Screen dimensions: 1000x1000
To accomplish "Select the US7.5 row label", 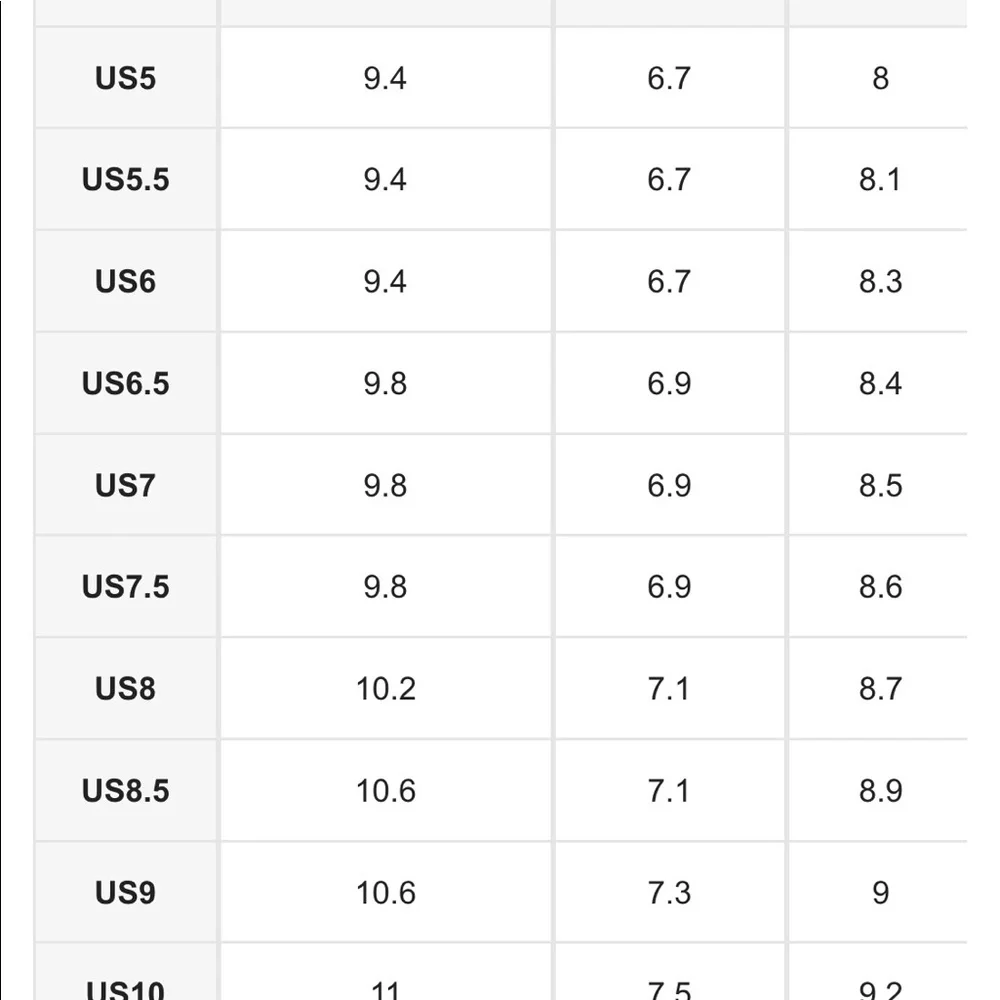I will 126,587.
